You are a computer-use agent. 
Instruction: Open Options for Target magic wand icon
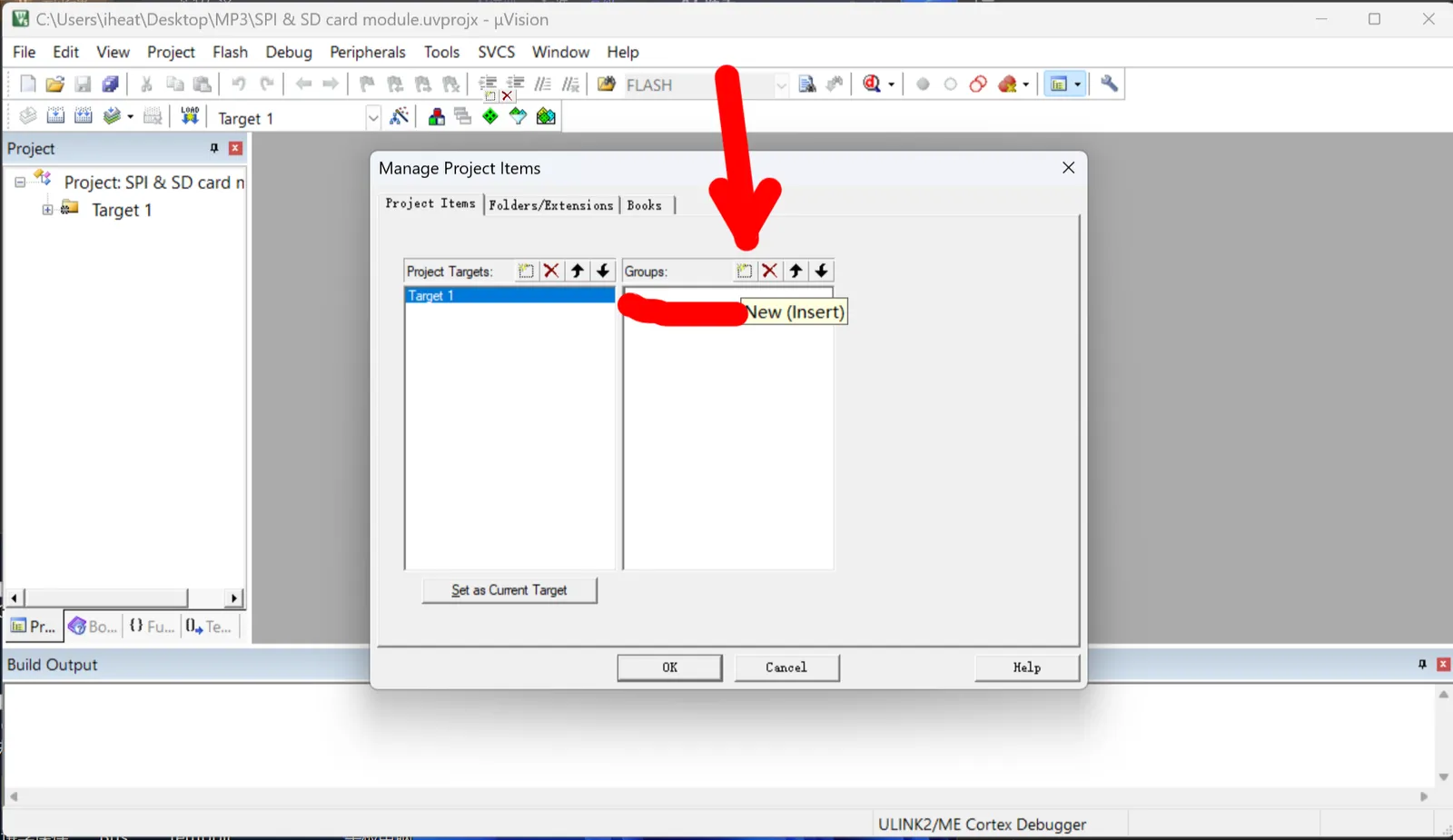pos(399,116)
